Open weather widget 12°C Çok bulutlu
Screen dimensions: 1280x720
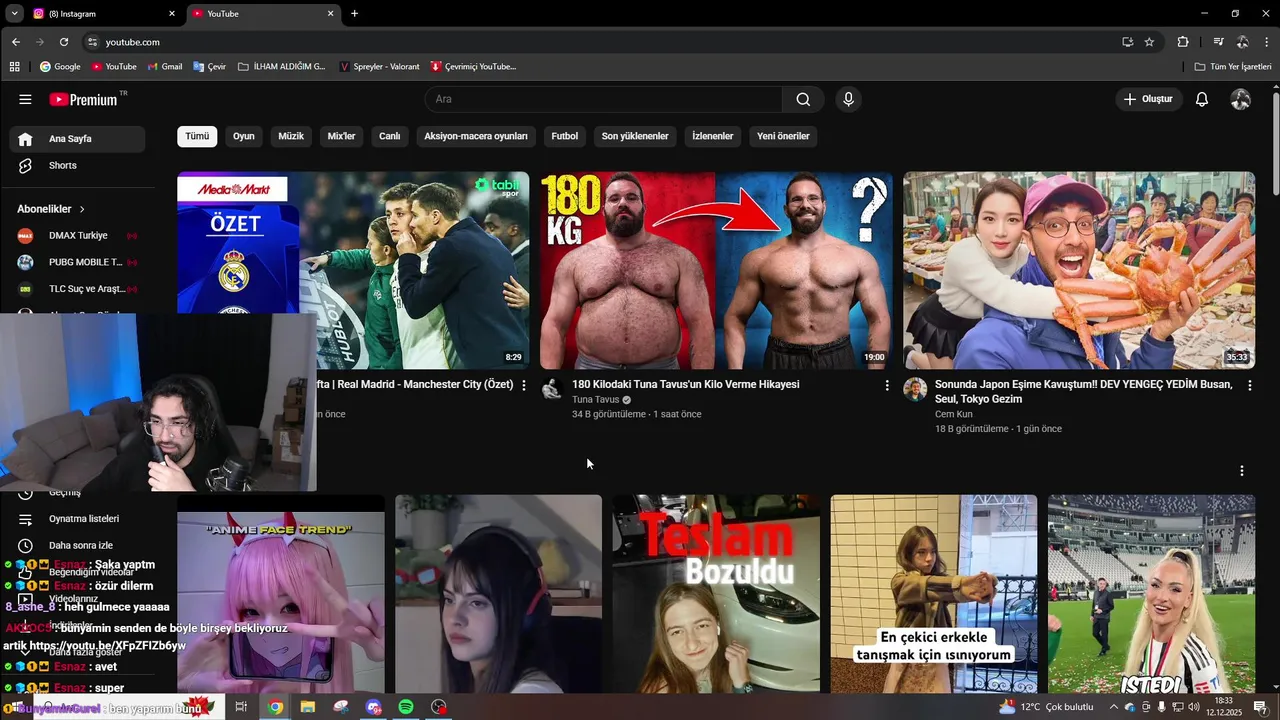coord(1046,707)
